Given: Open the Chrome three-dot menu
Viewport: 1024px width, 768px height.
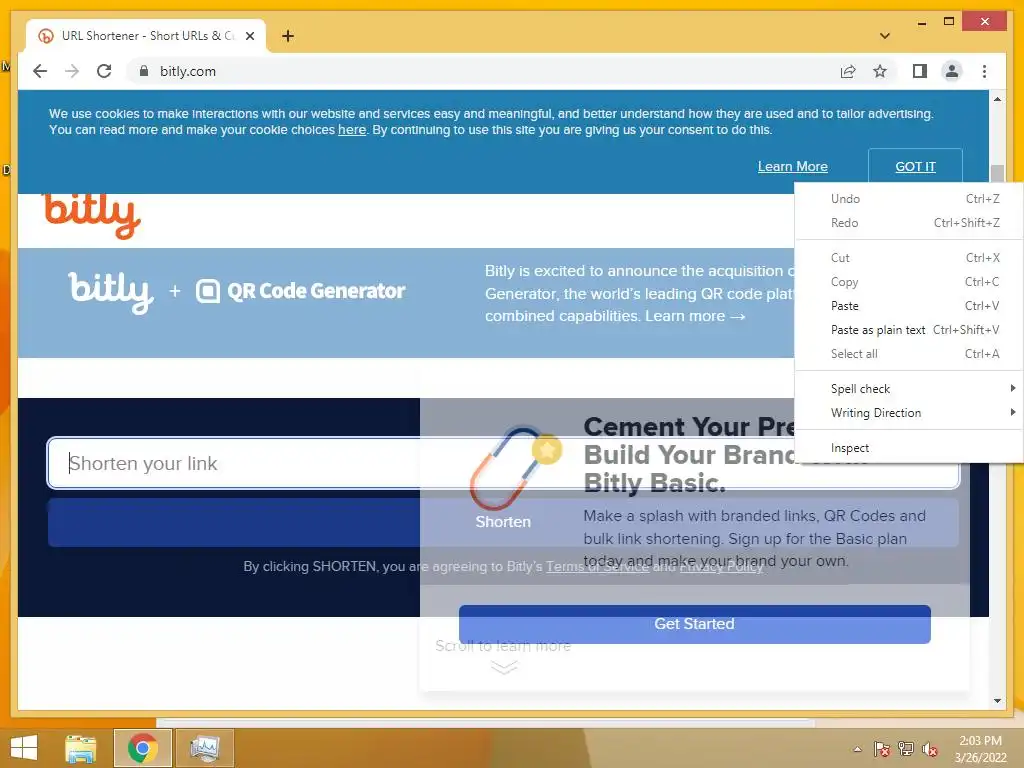Looking at the screenshot, I should pyautogui.click(x=984, y=71).
